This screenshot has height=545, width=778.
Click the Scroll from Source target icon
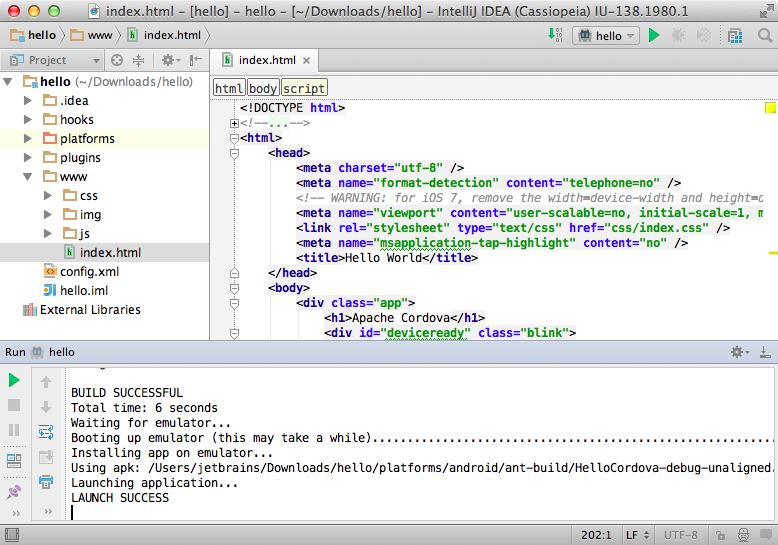click(x=117, y=60)
